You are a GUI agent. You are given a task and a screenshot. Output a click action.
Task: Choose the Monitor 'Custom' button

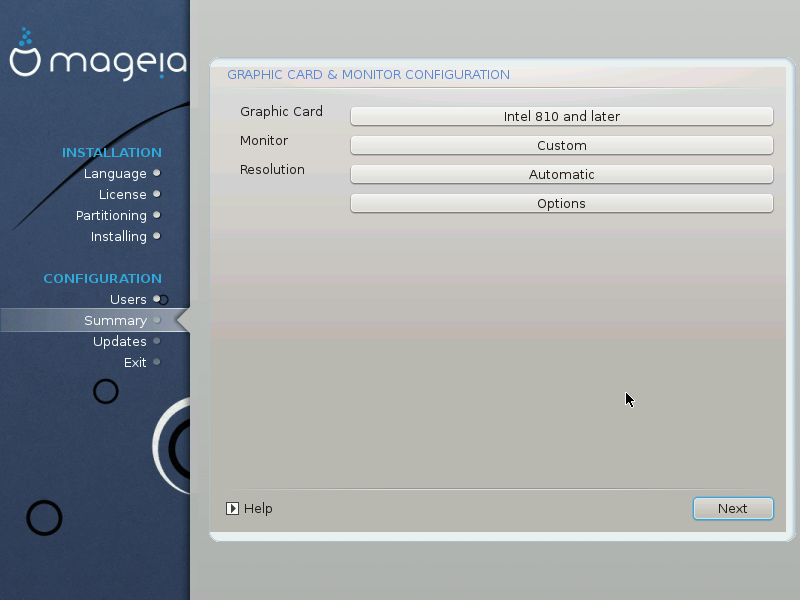562,145
